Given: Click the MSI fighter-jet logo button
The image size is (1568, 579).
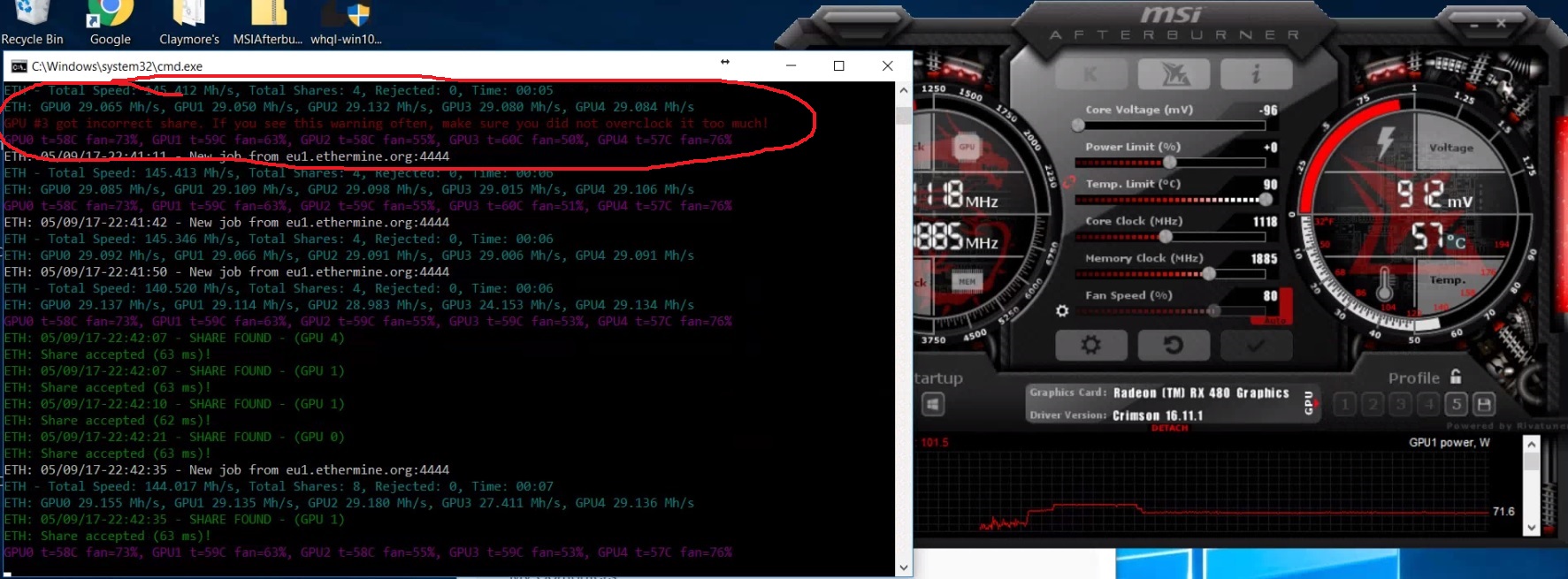Looking at the screenshot, I should click(1174, 74).
